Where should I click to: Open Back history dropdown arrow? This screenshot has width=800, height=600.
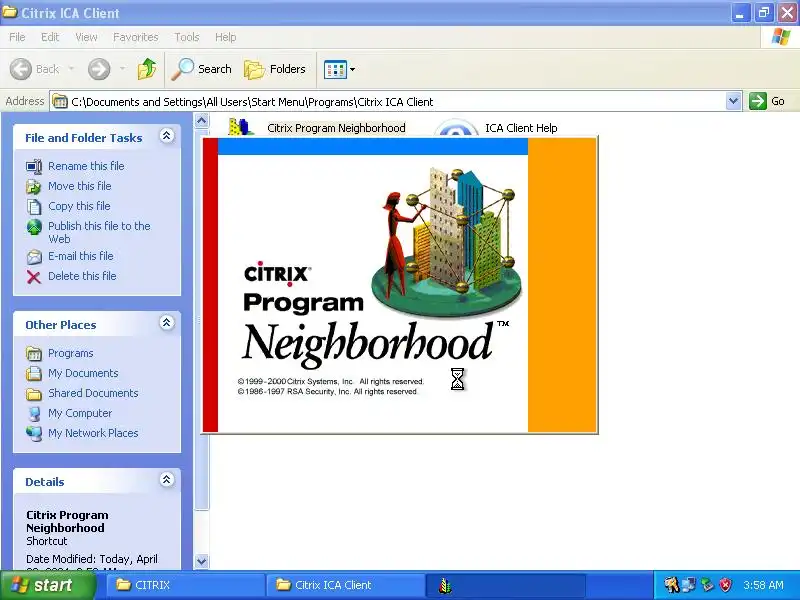(x=71, y=68)
